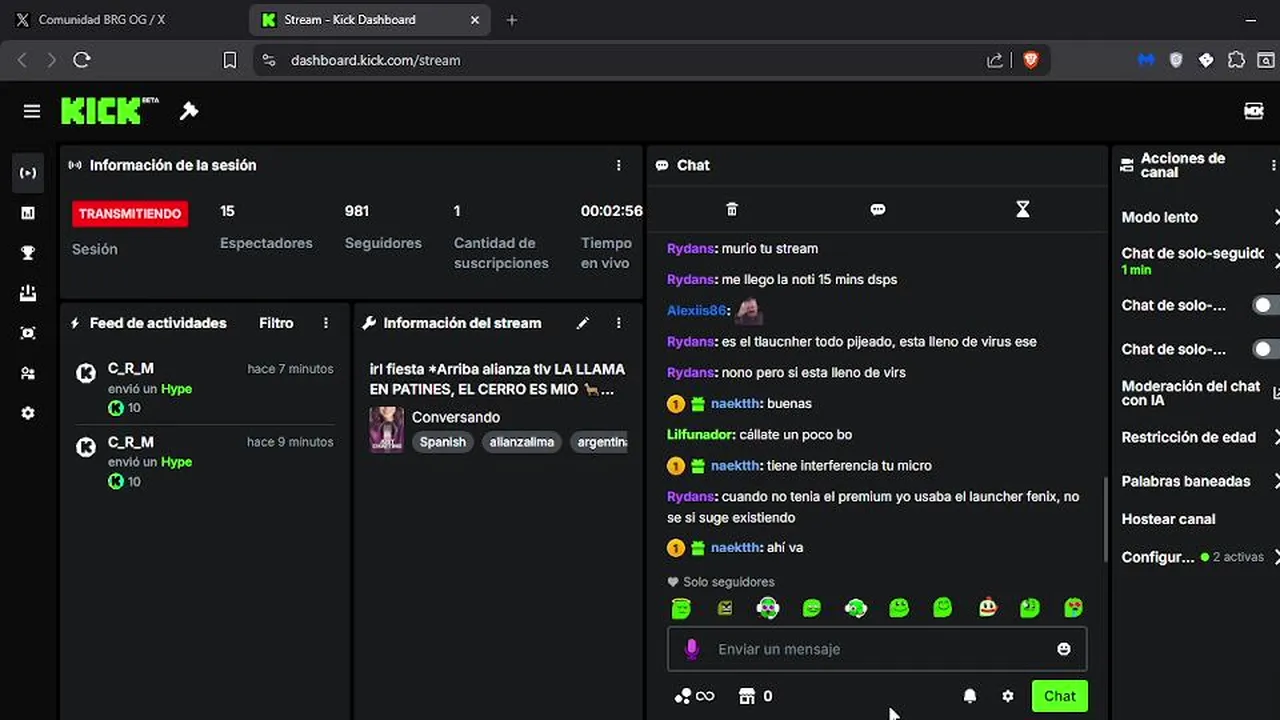The image size is (1280, 720).
Task: Toggle the second Chat de solo switch
Action: tap(1266, 349)
